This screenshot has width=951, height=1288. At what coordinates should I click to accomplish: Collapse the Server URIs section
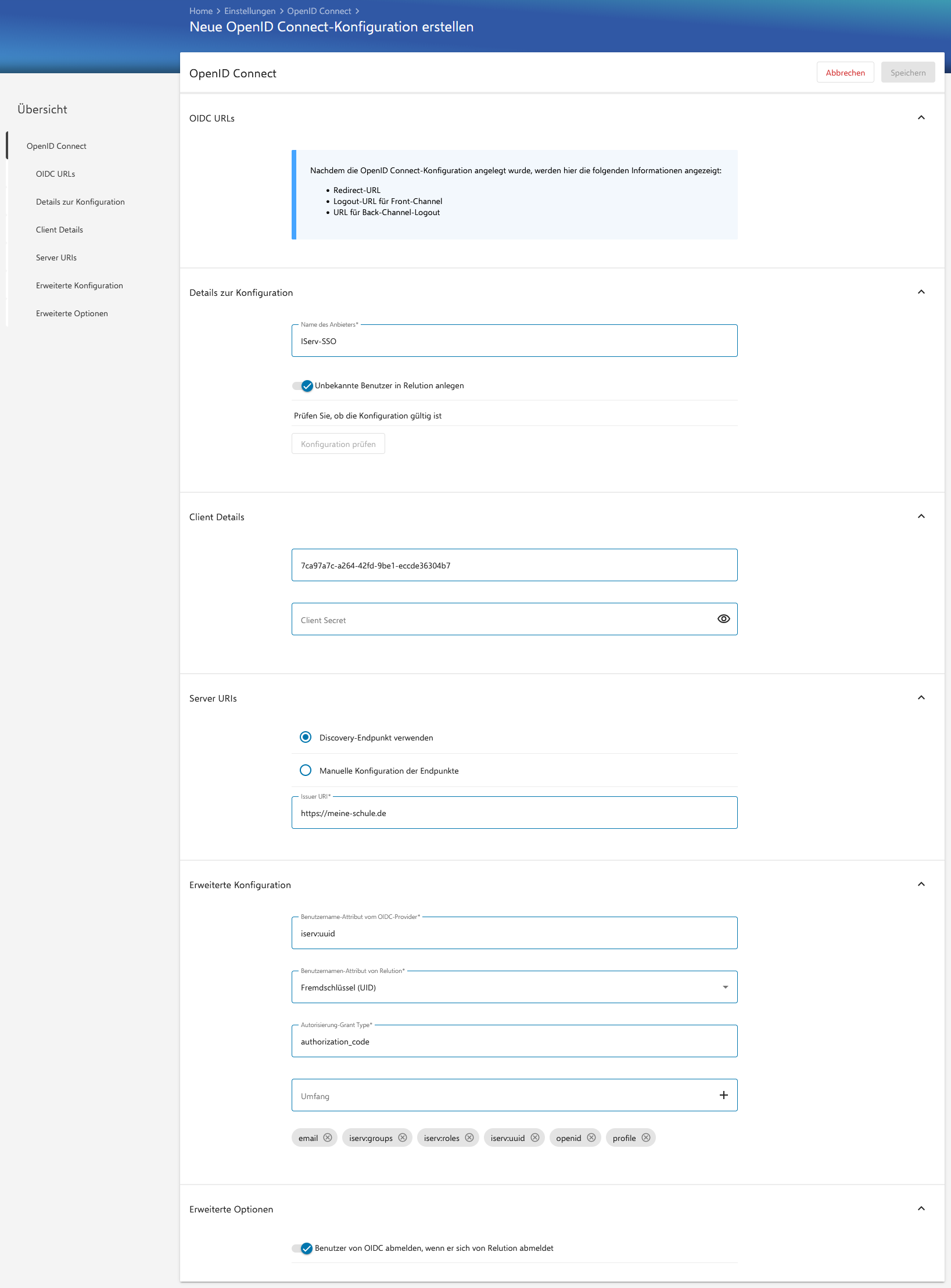921,697
